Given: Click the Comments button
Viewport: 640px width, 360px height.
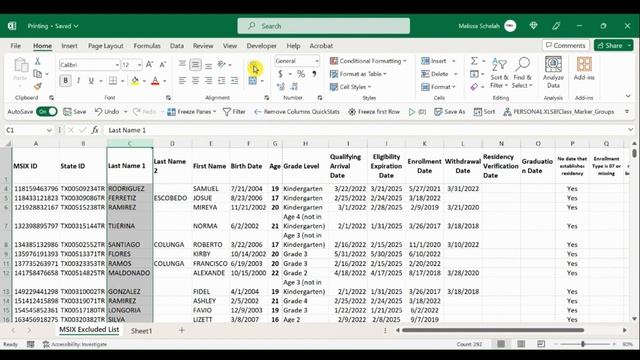Looking at the screenshot, I should 565,45.
